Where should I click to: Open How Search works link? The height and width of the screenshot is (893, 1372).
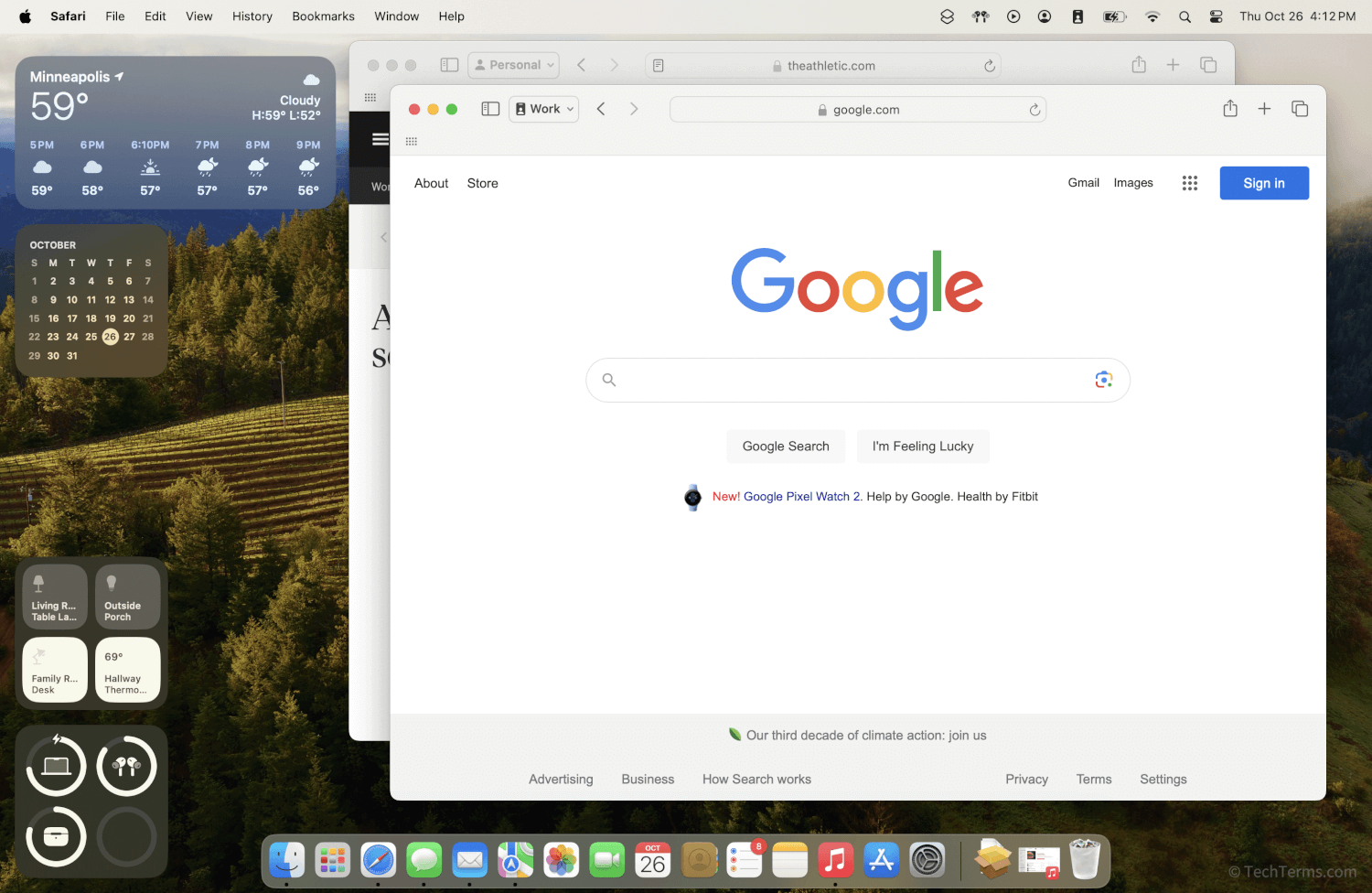(756, 780)
